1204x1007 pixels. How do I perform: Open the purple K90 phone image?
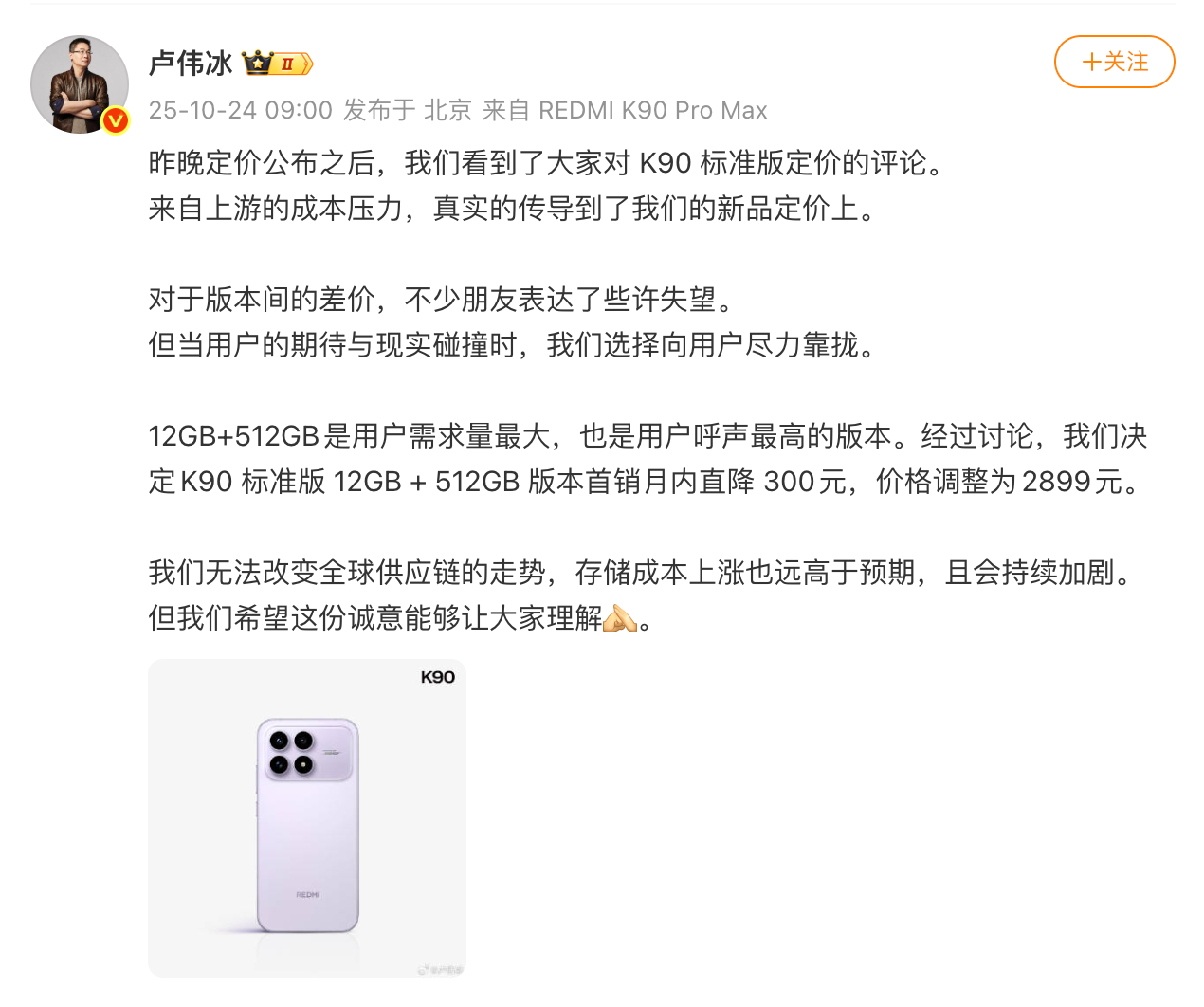click(x=307, y=818)
